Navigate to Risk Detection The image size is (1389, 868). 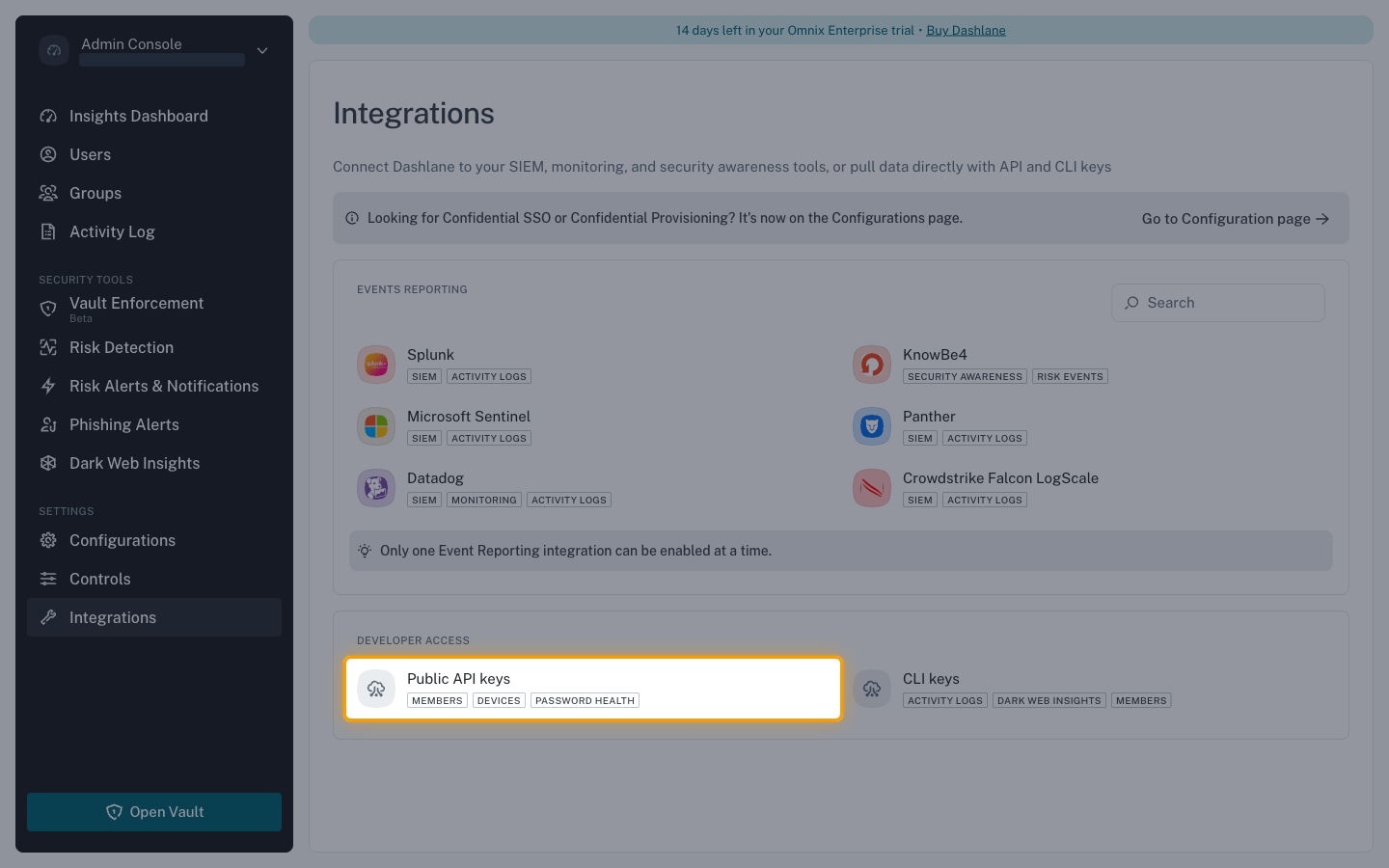(154, 347)
